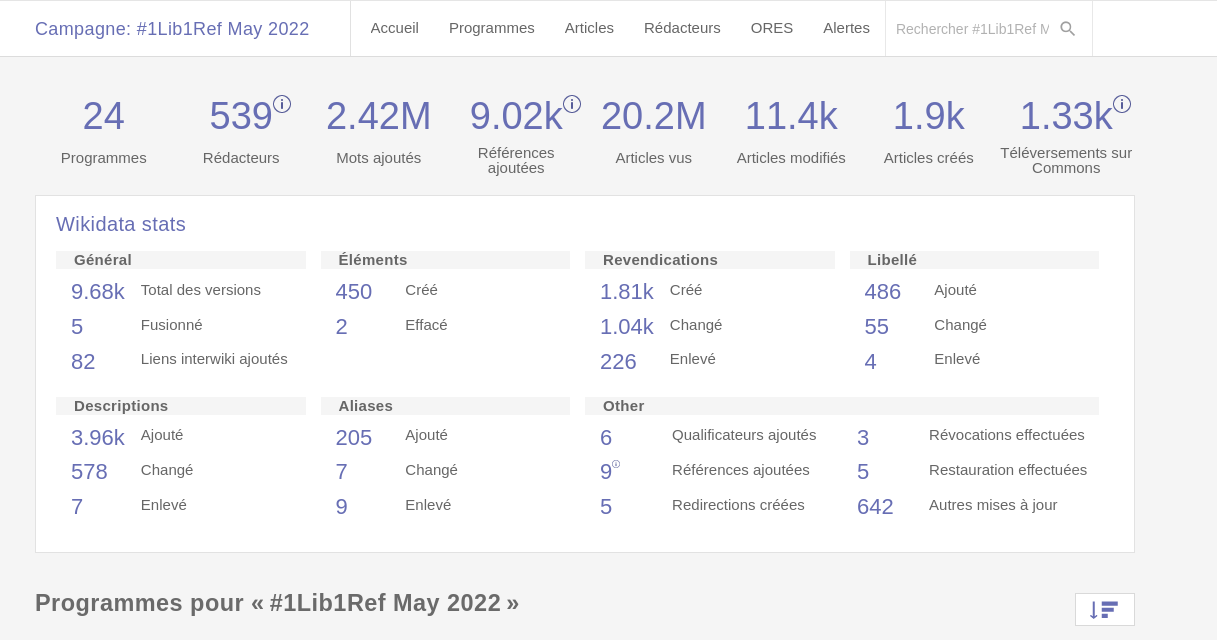Click the Éléments section header
Image resolution: width=1217 pixels, height=640 pixels.
point(445,260)
